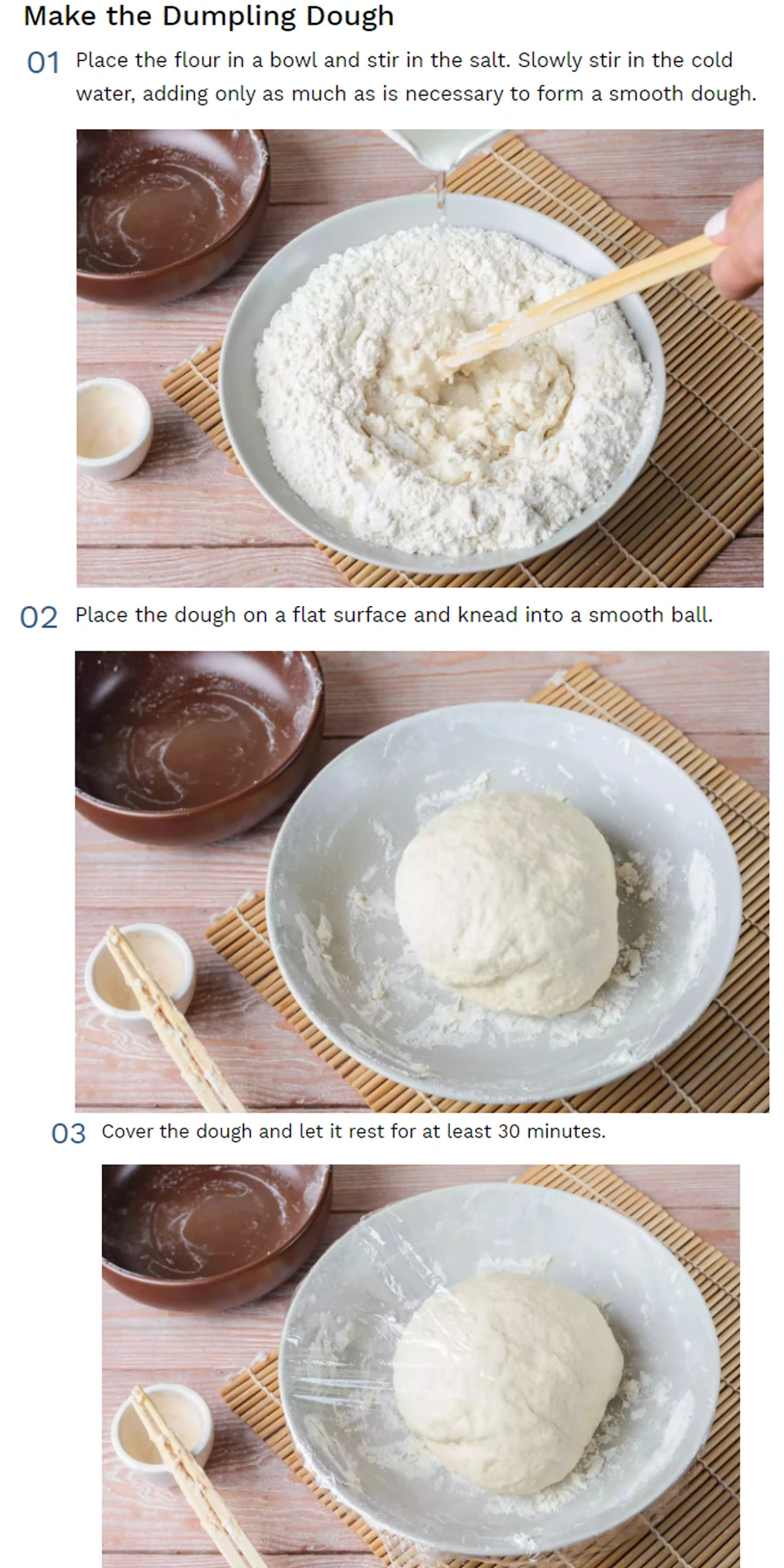Screen dimensions: 784x1568
Task: Click the small white cup in the first photo
Action: click(113, 429)
